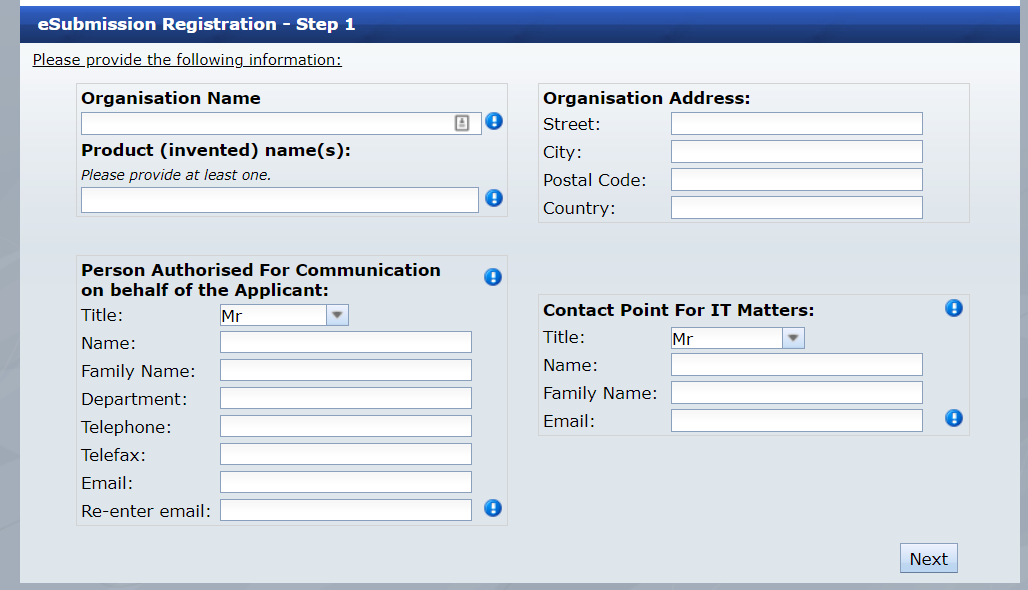Screen dimensions: 1028x590
Task: Focus the Organisation Name input field
Action: pos(281,123)
